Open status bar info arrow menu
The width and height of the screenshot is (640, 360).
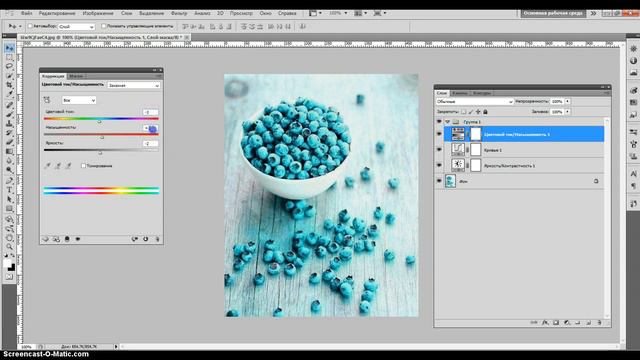(x=116, y=347)
